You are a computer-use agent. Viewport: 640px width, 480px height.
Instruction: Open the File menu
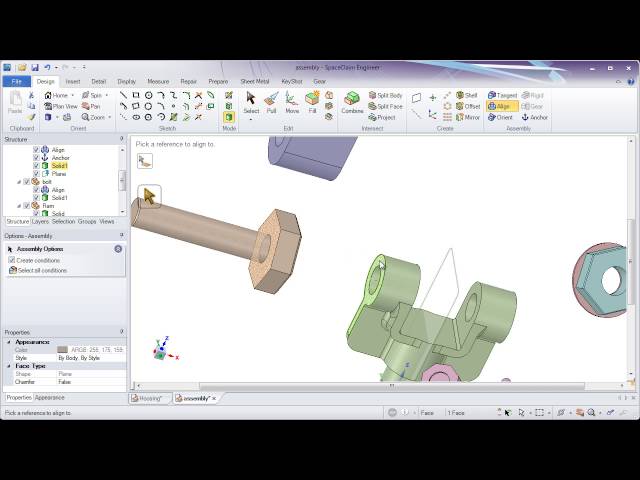point(17,81)
